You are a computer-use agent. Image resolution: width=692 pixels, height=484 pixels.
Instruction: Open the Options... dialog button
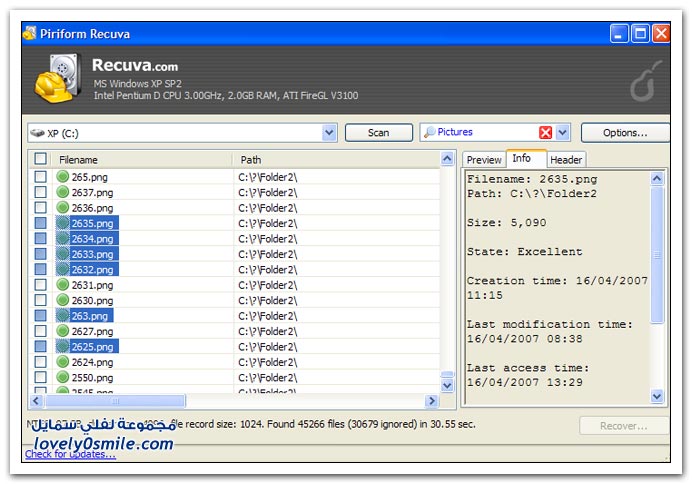[625, 133]
